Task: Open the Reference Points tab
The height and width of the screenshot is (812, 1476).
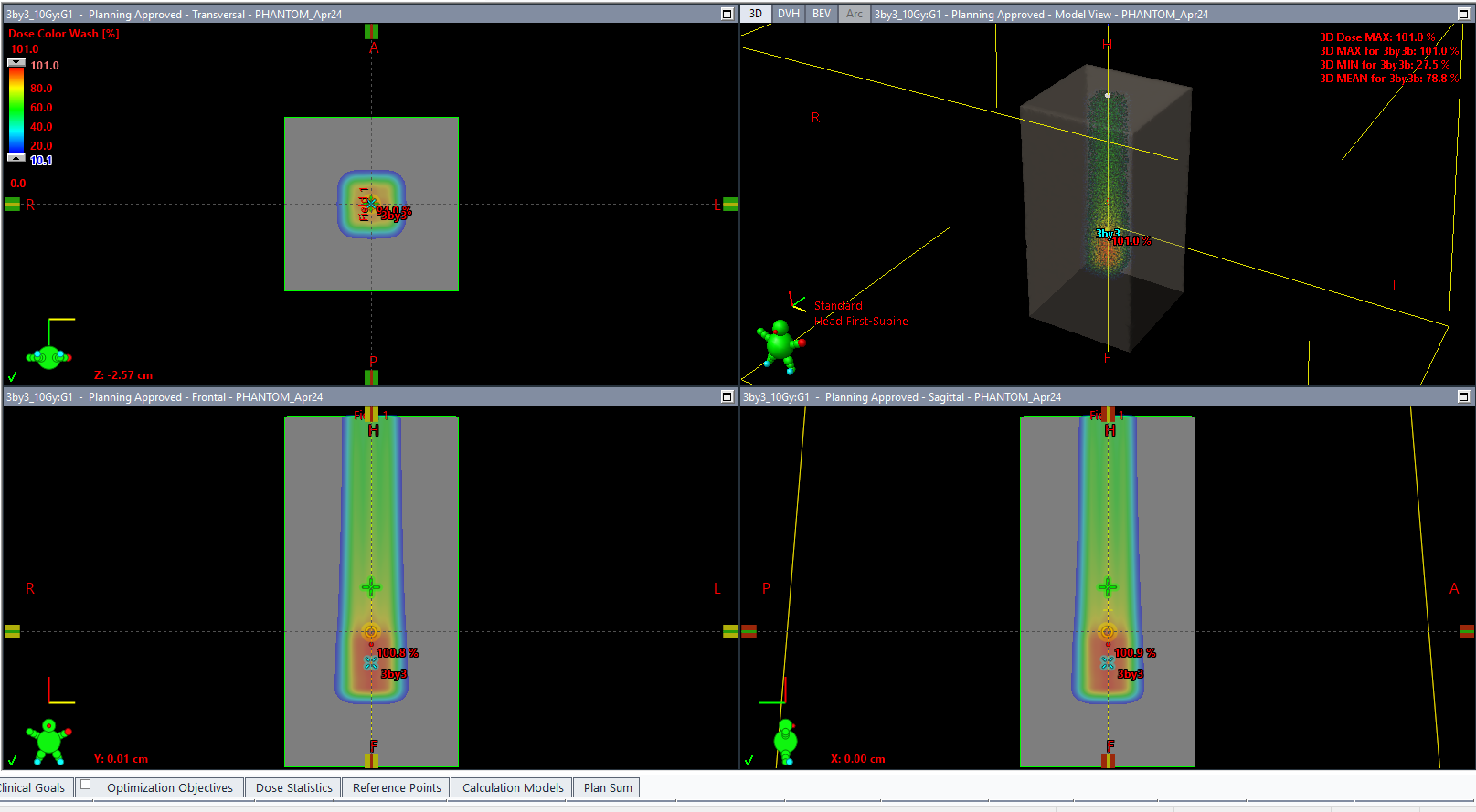Action: coord(397,787)
